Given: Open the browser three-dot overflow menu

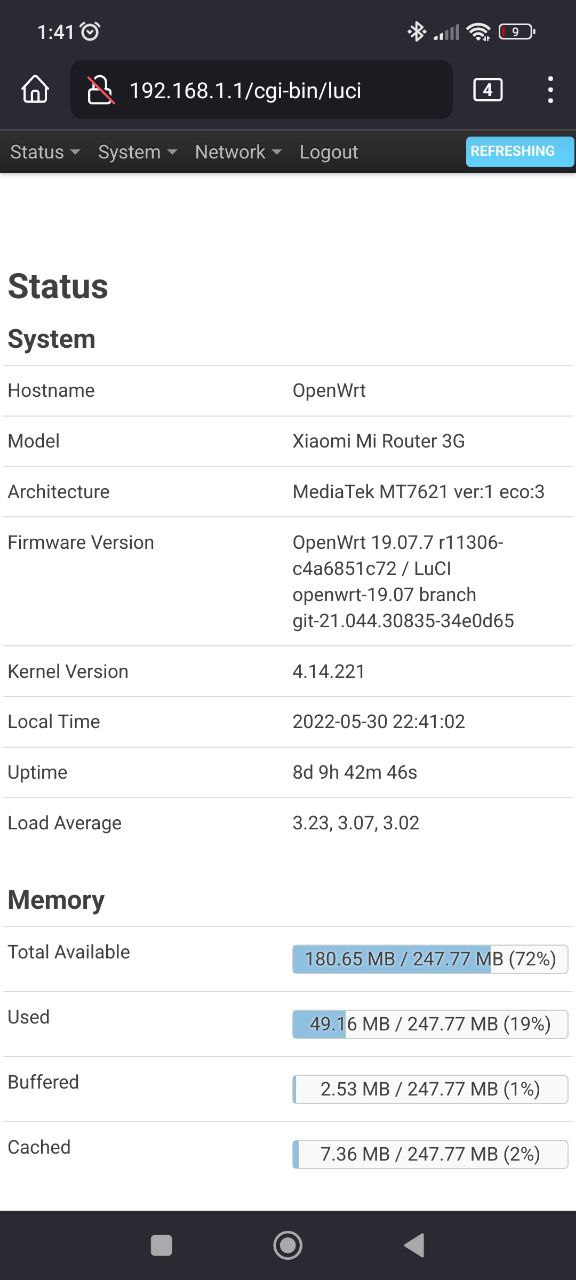Looking at the screenshot, I should point(550,90).
